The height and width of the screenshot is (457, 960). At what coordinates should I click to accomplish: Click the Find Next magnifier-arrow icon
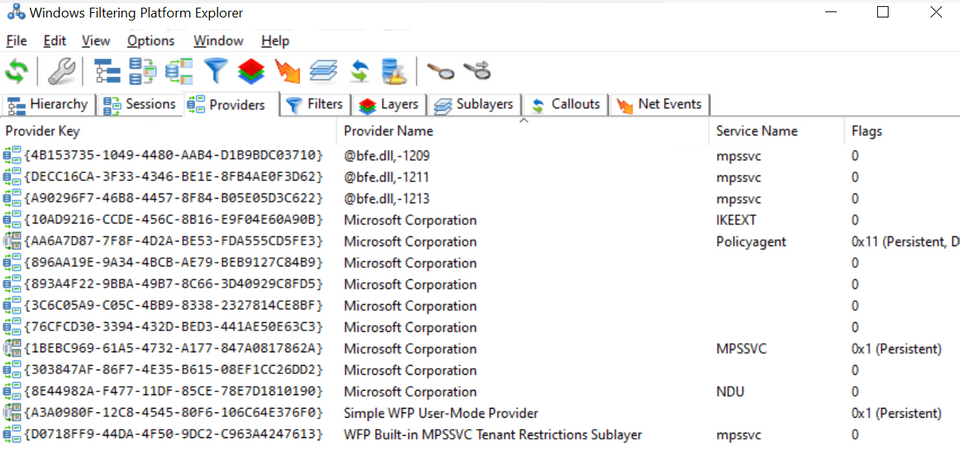click(x=478, y=72)
